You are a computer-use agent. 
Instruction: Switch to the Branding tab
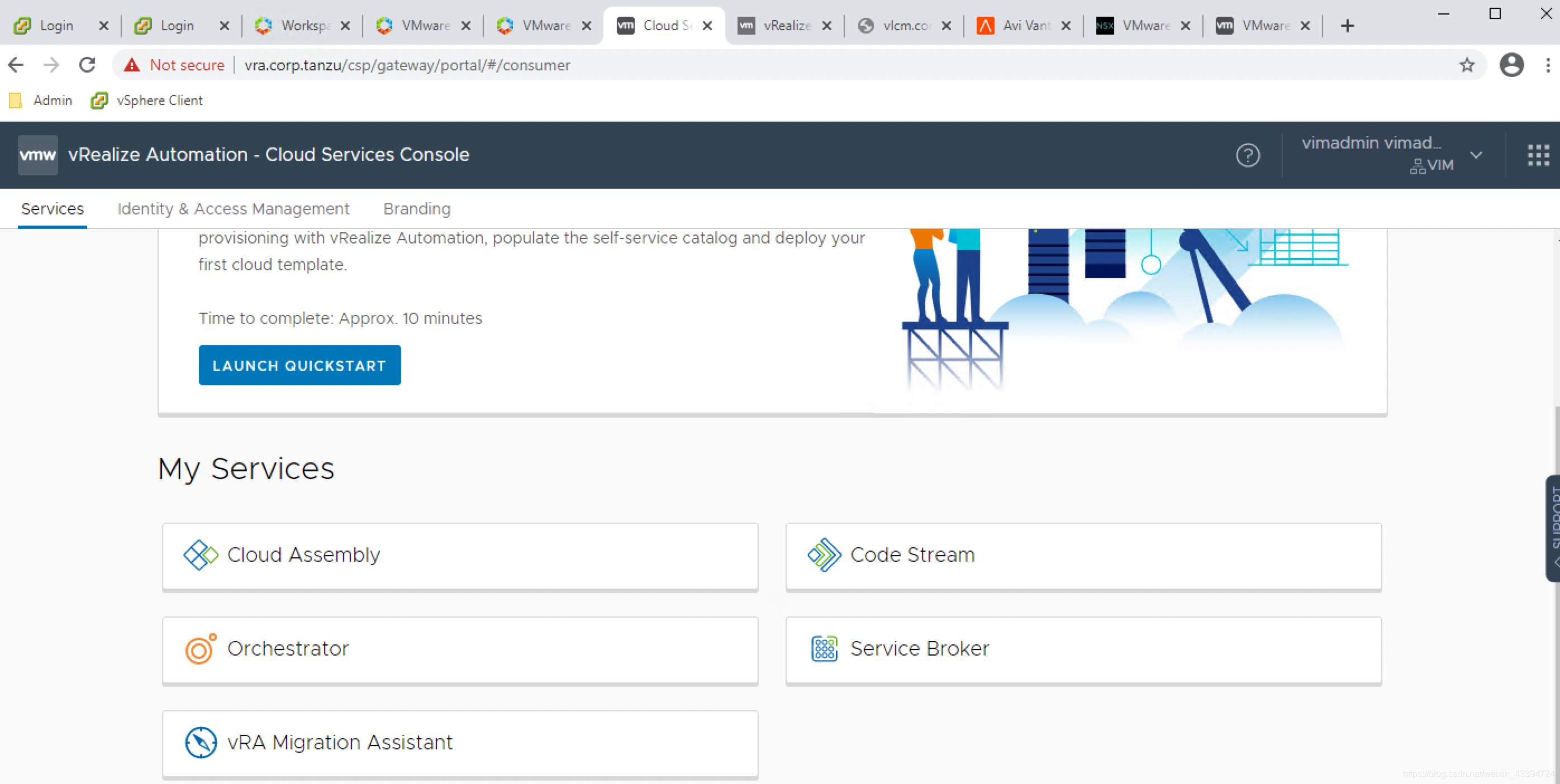(417, 209)
